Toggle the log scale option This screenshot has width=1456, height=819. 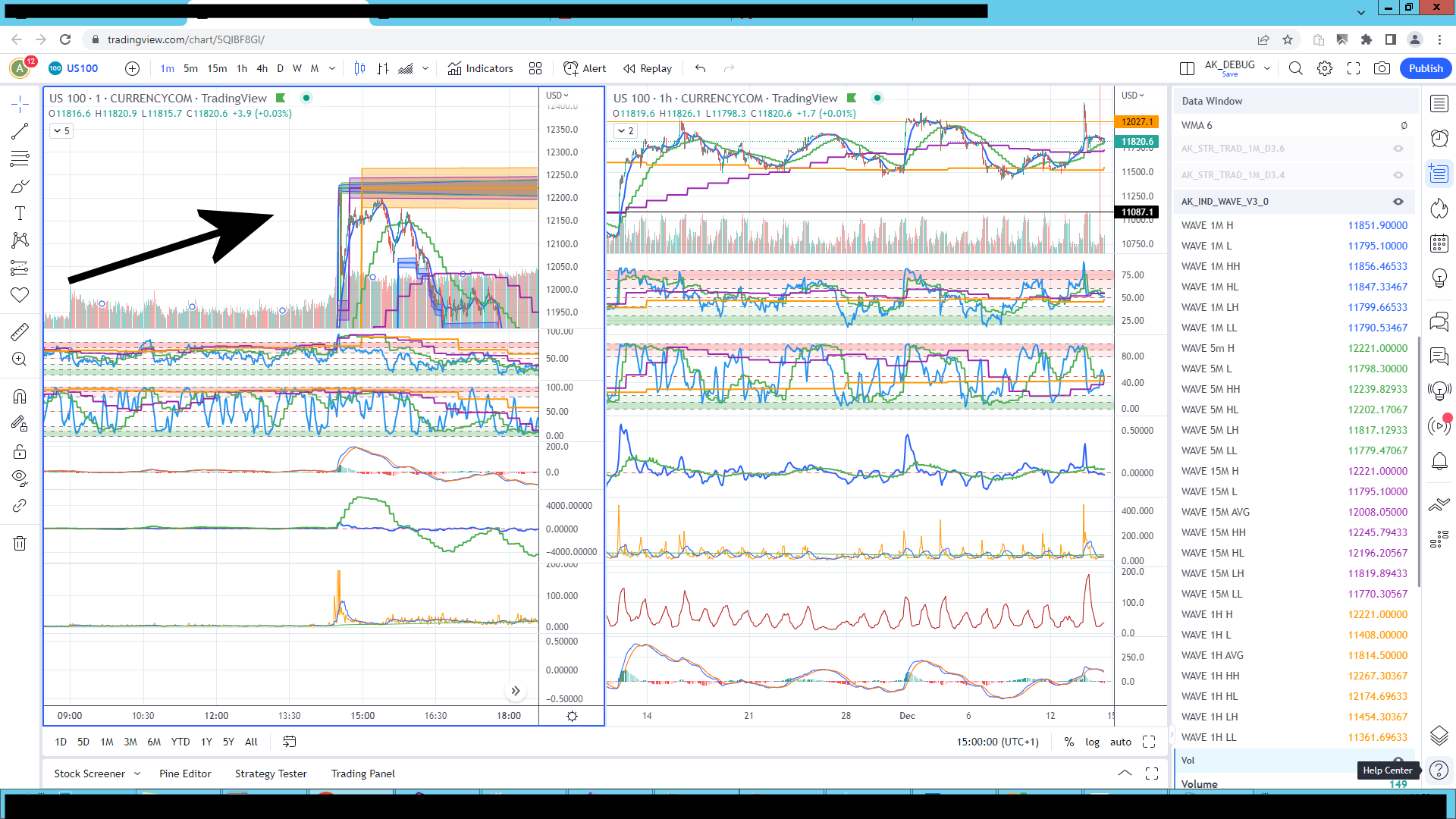click(x=1092, y=742)
